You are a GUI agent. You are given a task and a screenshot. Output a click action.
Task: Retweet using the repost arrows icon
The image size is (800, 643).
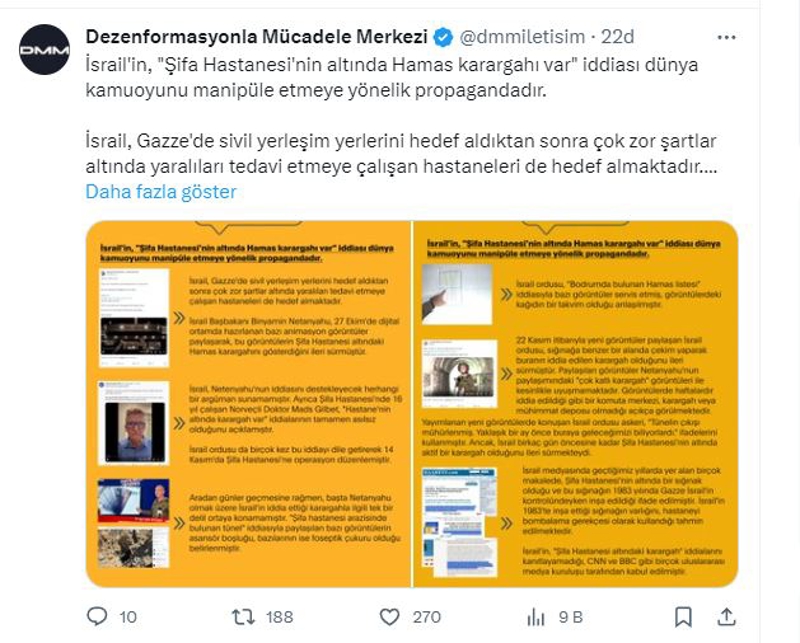click(x=243, y=617)
